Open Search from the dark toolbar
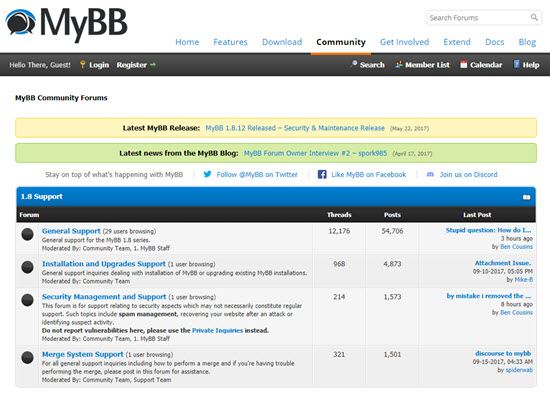This screenshot has height=393, width=550. tap(372, 65)
